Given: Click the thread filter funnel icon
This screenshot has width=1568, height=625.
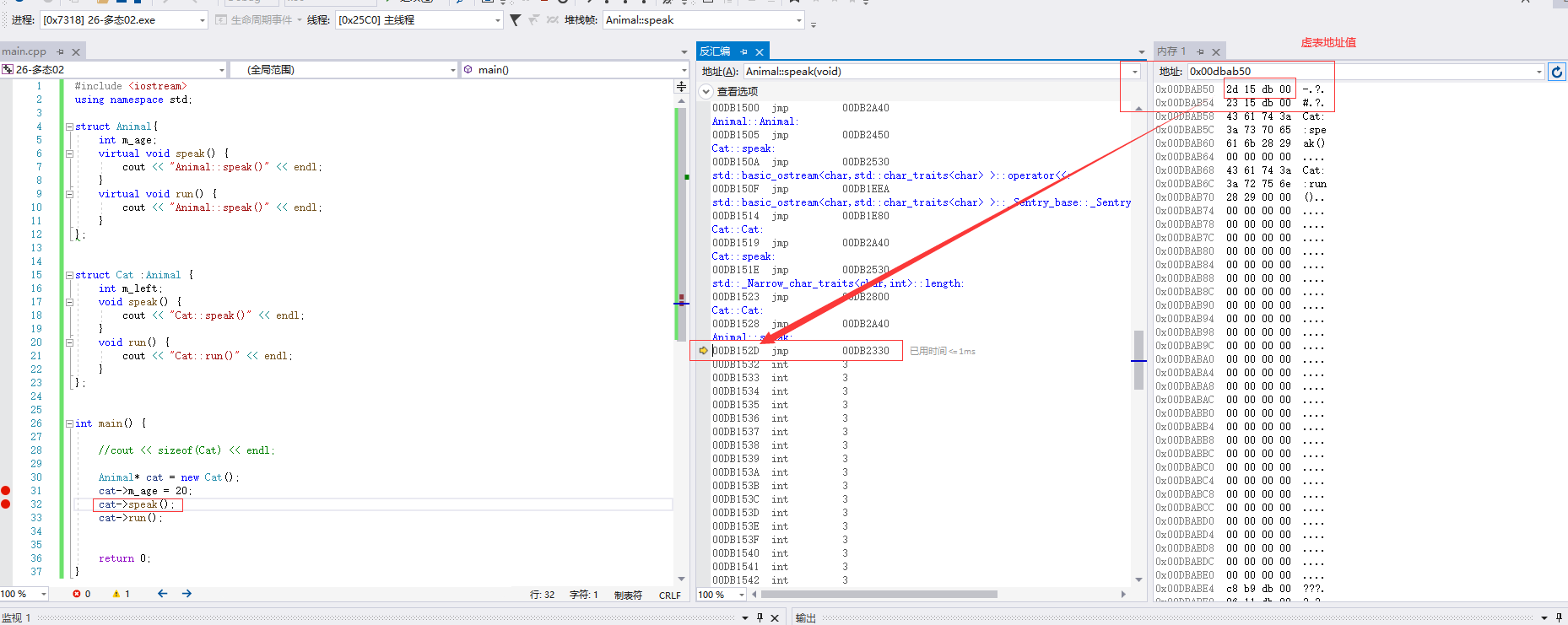Looking at the screenshot, I should click(x=515, y=19).
